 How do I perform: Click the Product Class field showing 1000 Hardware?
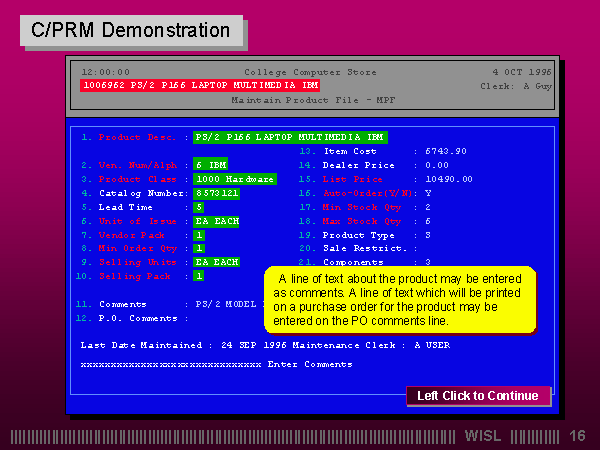point(234,178)
